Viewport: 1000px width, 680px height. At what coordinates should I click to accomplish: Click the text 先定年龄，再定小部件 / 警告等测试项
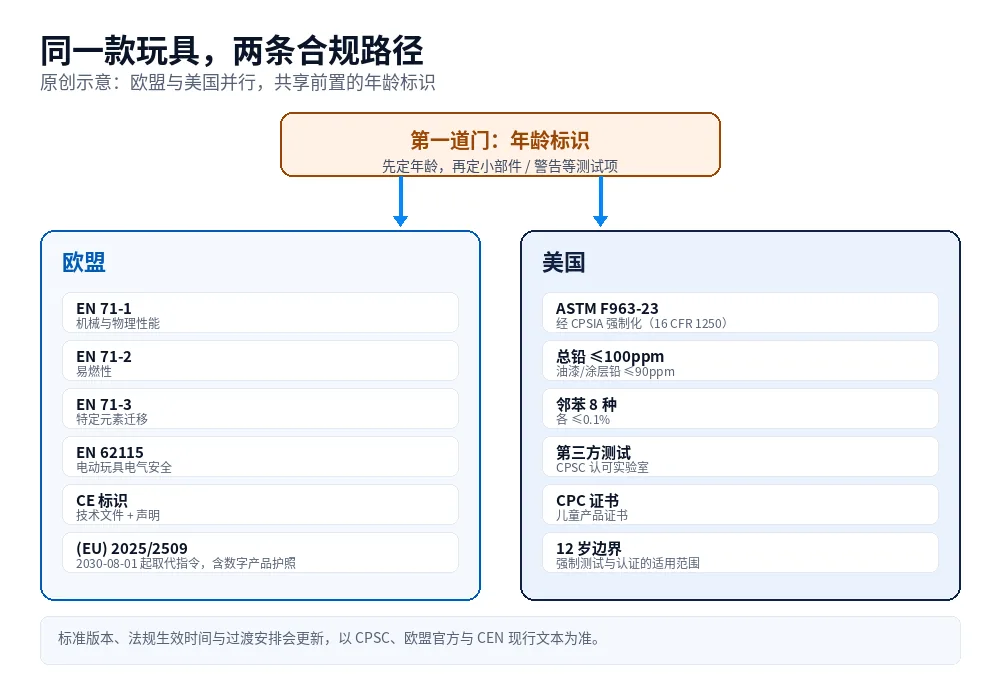coord(500,166)
